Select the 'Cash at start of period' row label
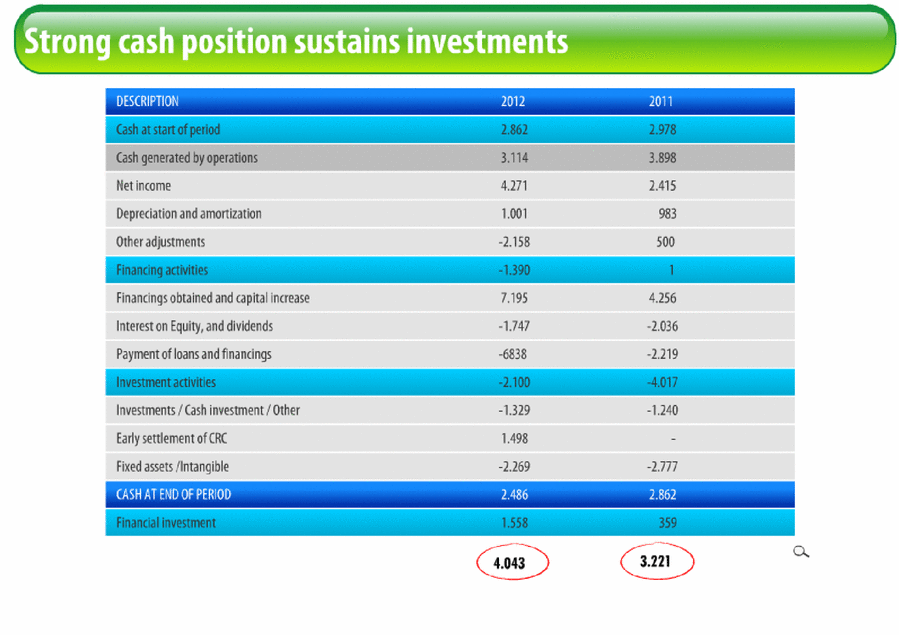The height and width of the screenshot is (635, 899). tap(168, 130)
